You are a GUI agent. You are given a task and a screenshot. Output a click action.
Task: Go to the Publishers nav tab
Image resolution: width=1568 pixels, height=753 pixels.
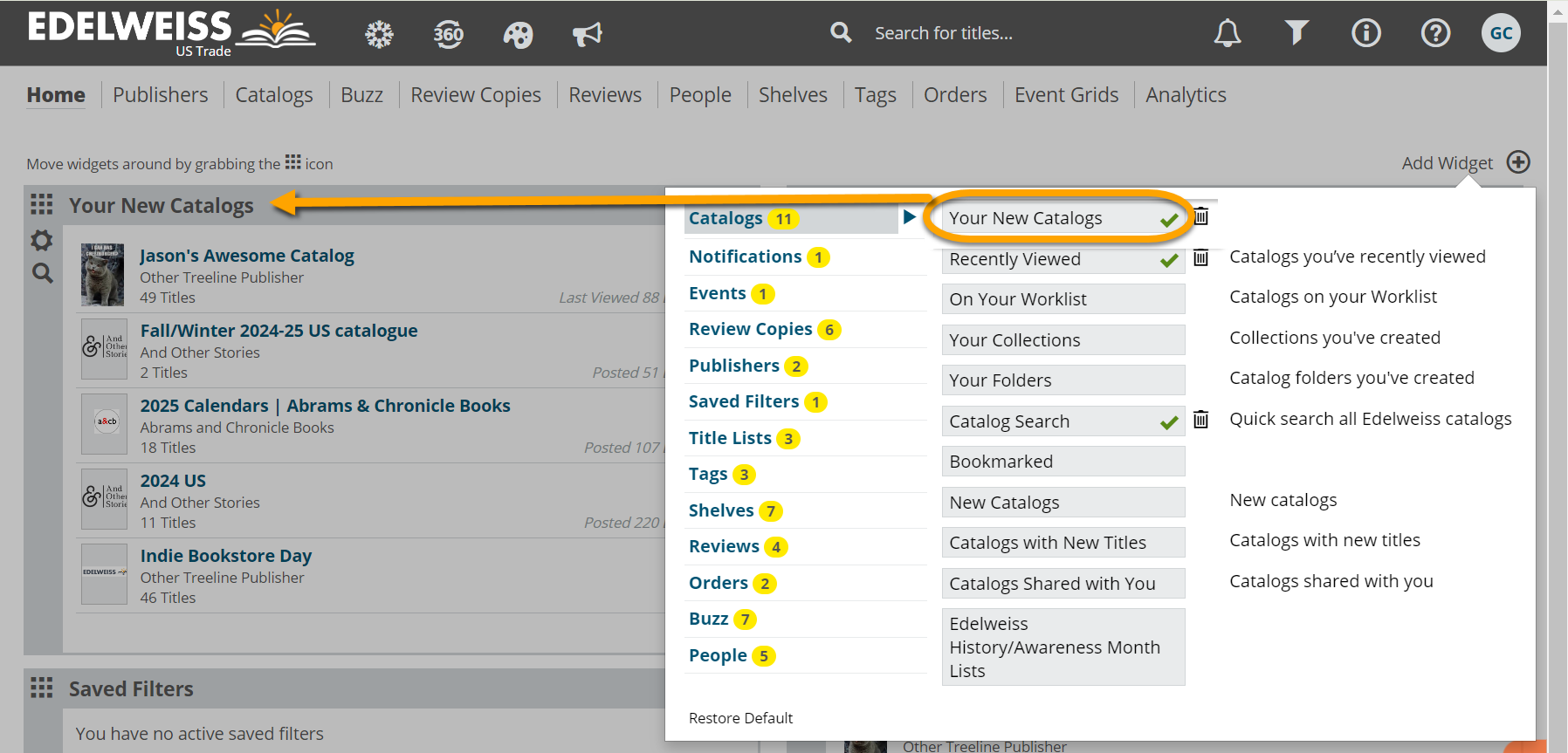161,94
